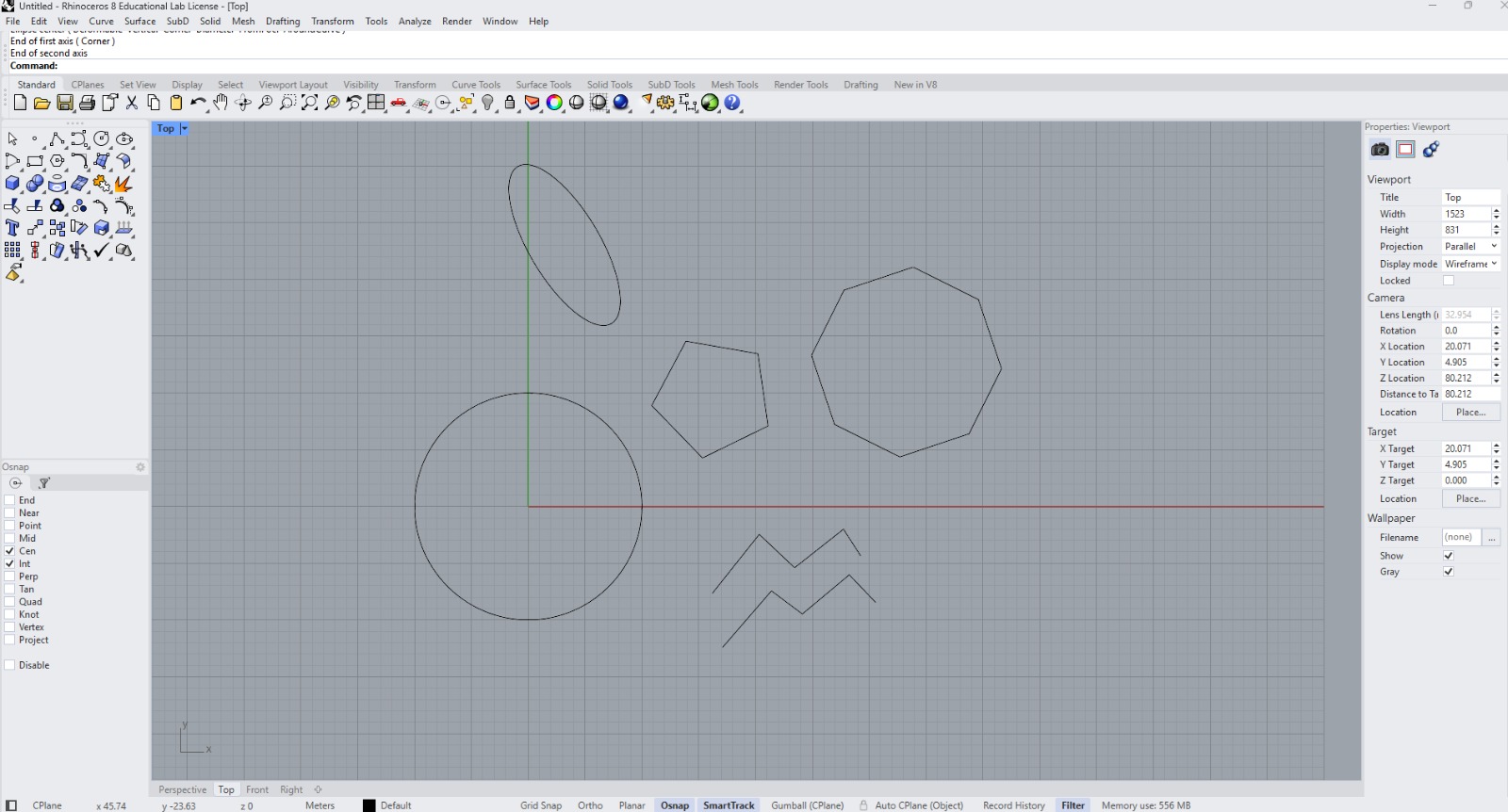Select the Polyline tool icon

pyautogui.click(x=57, y=139)
